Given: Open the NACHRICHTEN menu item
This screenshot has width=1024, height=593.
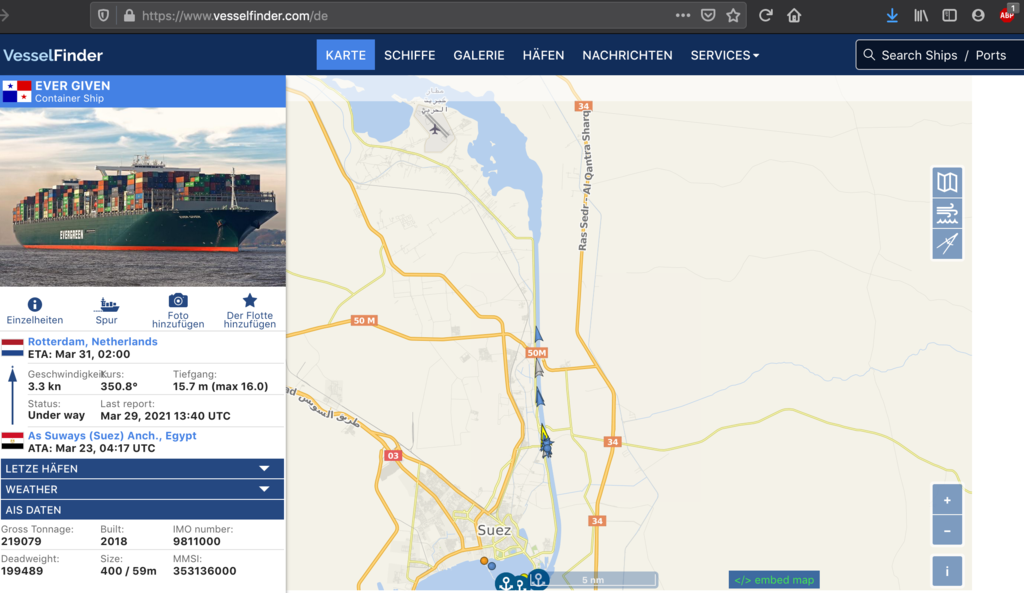Looking at the screenshot, I should [627, 56].
